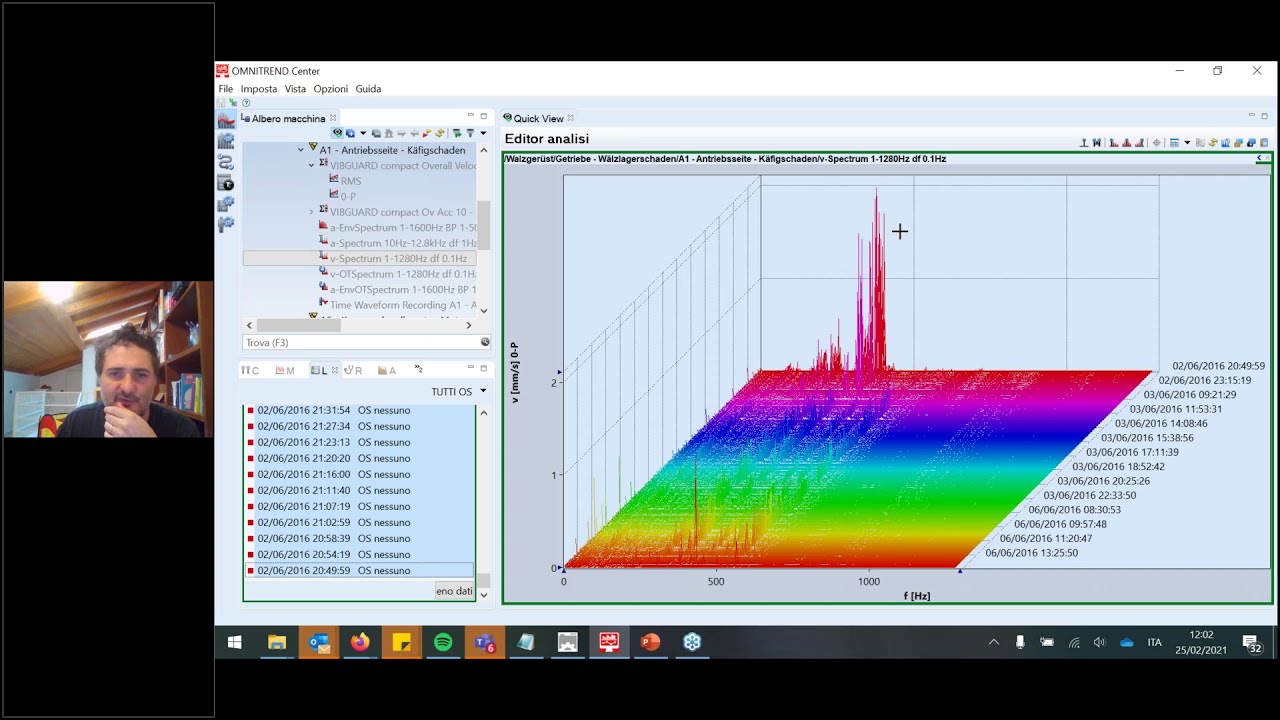Select the sideband cursor tool

pyautogui.click(x=1127, y=142)
